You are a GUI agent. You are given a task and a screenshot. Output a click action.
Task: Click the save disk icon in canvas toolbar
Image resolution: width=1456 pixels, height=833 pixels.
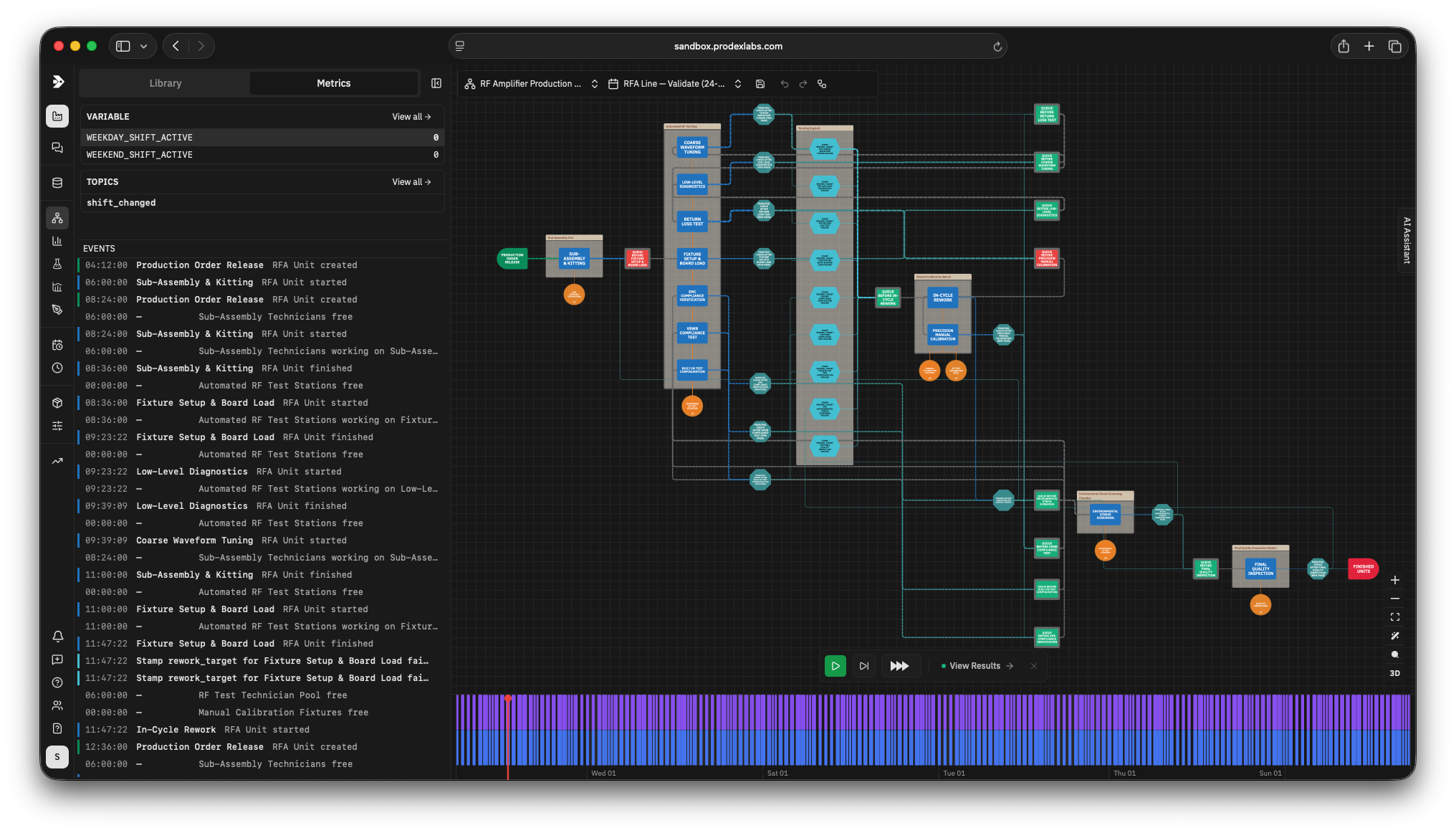pos(760,84)
